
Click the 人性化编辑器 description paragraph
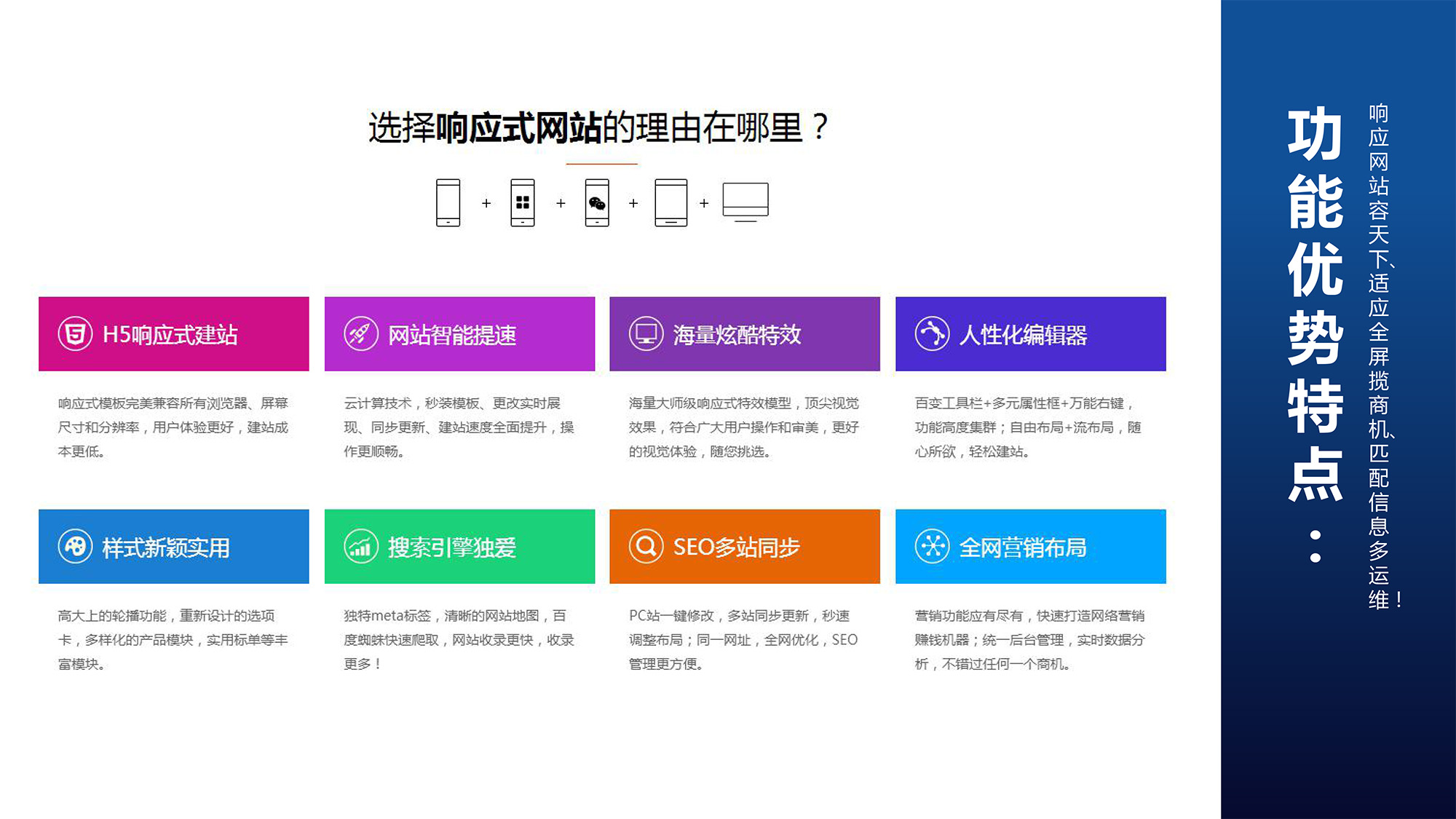coord(1028,427)
